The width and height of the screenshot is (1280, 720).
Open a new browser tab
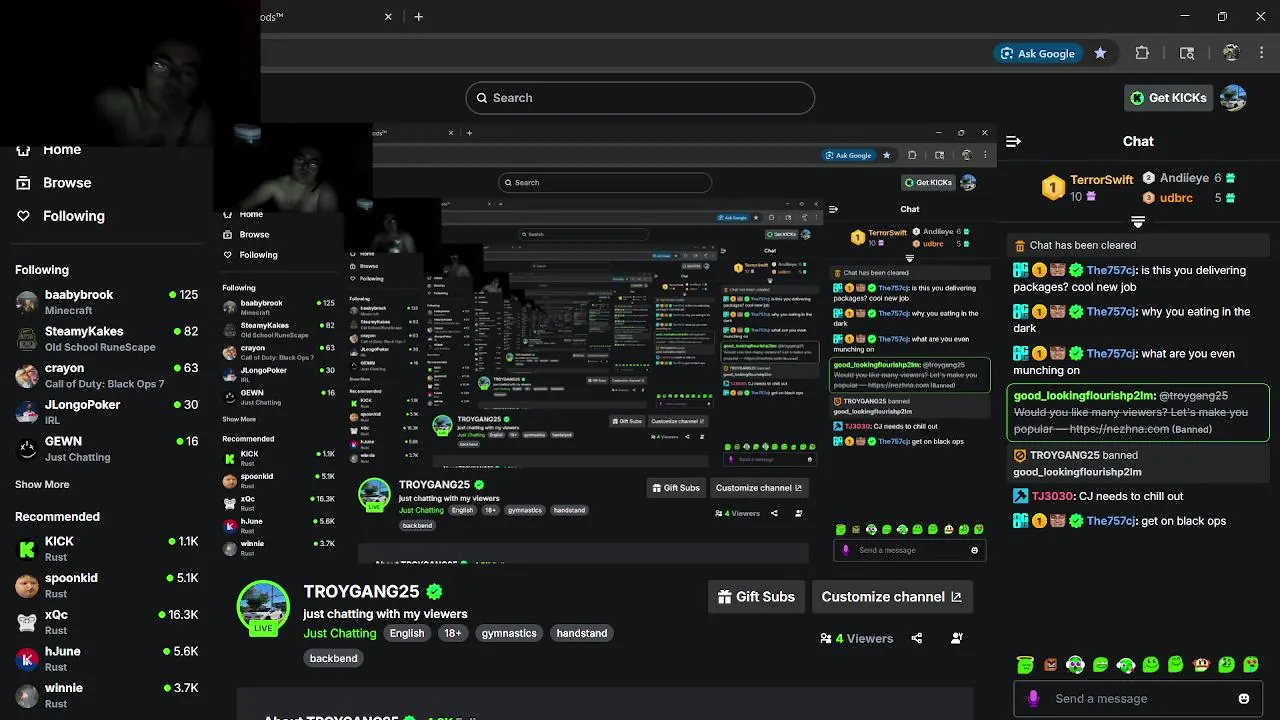[419, 17]
